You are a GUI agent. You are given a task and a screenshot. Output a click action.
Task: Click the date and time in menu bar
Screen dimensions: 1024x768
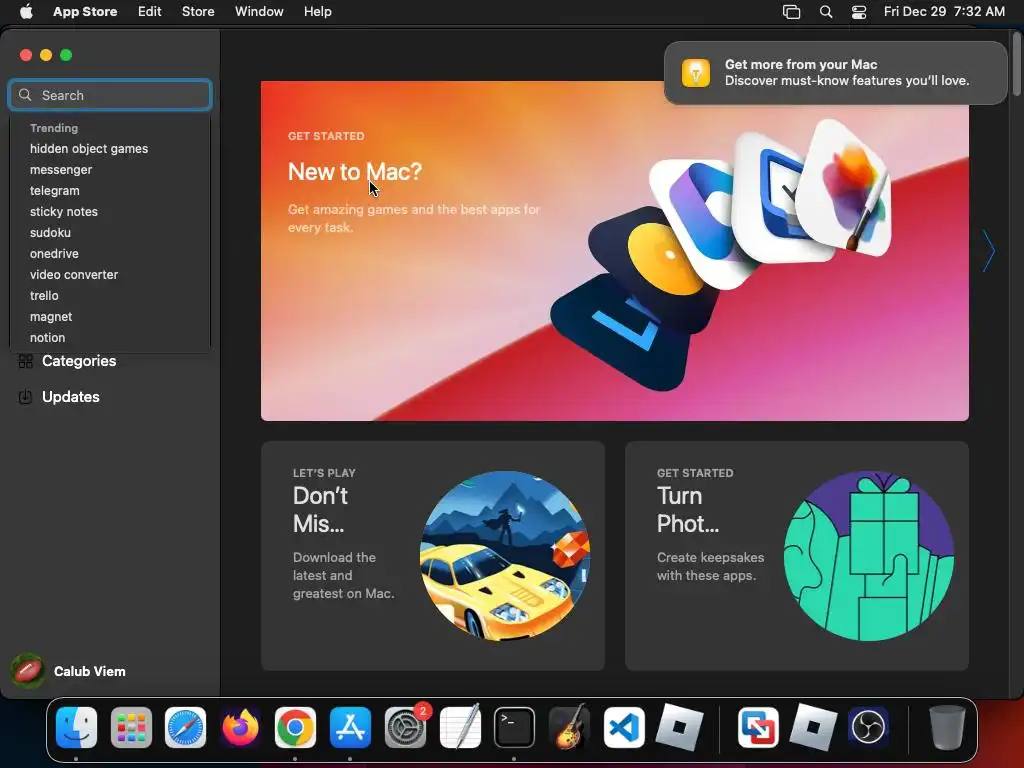pos(944,12)
